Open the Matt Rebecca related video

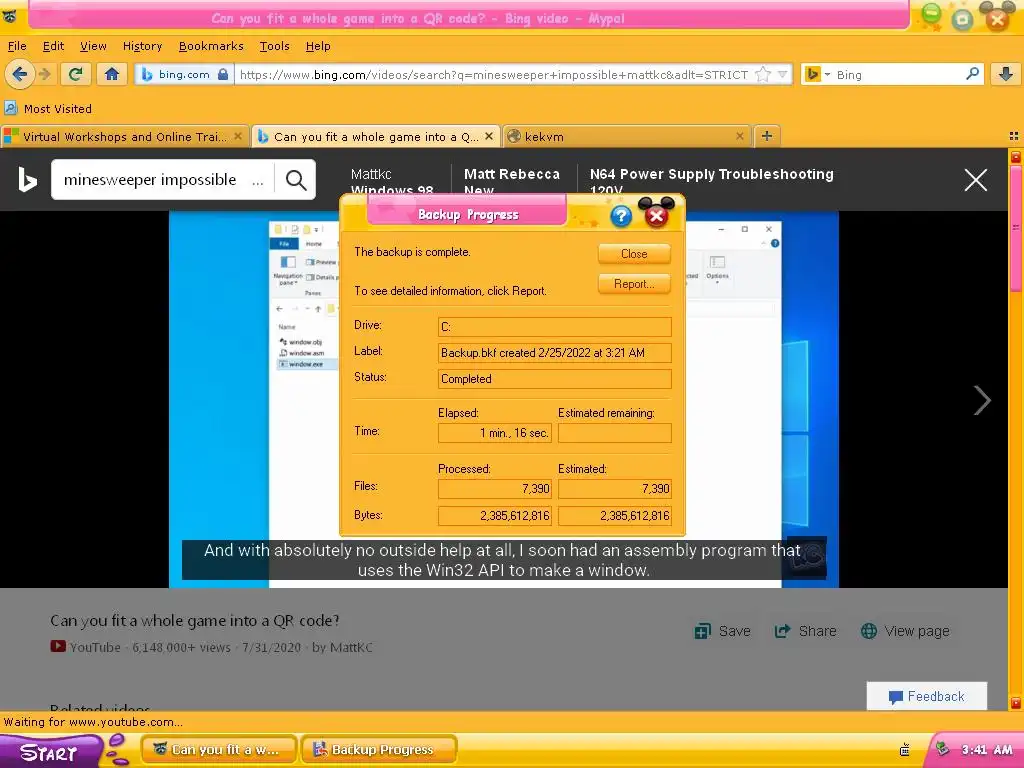(511, 182)
